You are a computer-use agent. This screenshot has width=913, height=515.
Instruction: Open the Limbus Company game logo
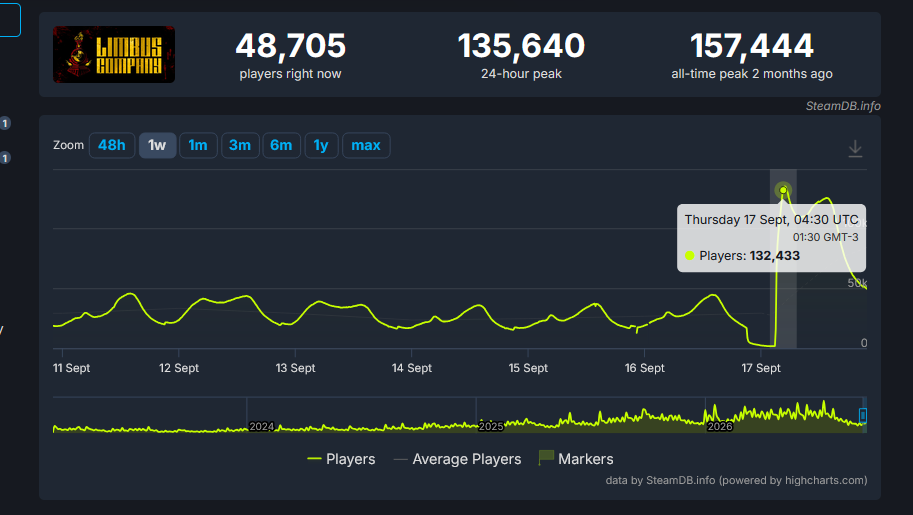click(x=114, y=54)
